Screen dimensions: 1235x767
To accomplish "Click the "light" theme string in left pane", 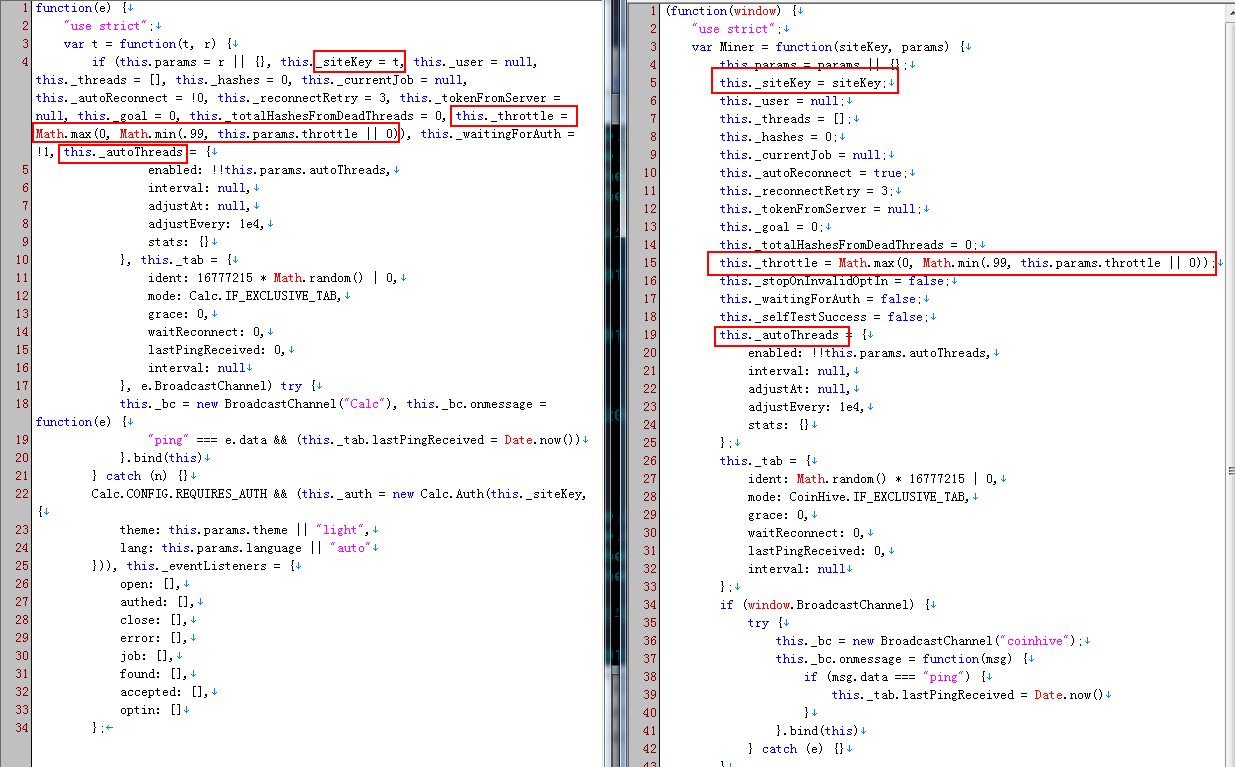I will tap(342, 530).
